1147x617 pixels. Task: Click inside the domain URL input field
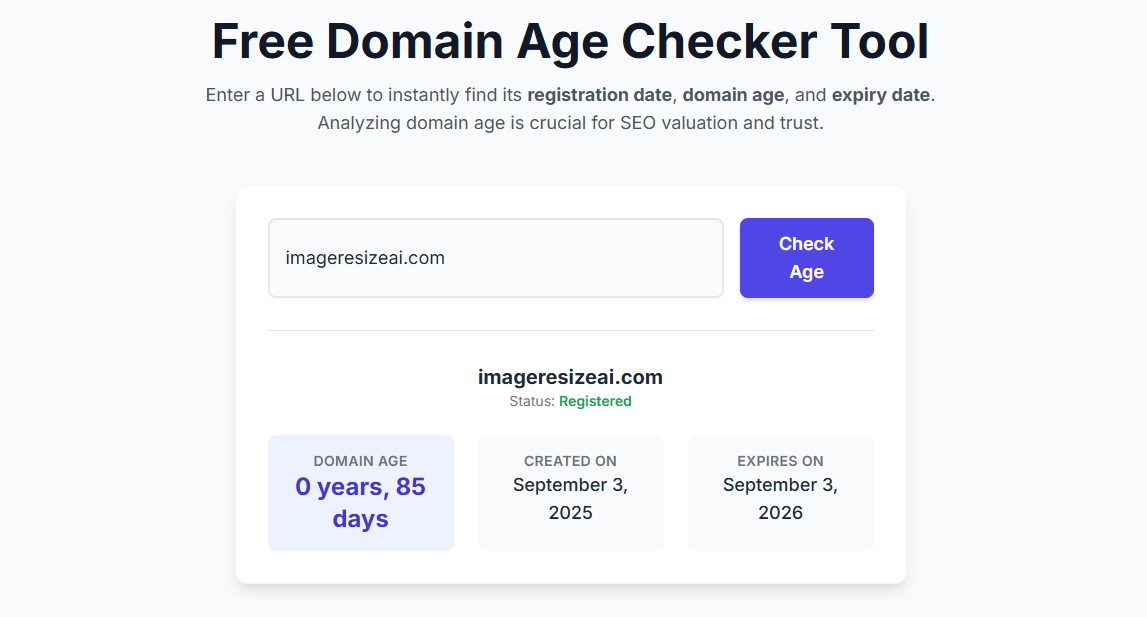495,258
